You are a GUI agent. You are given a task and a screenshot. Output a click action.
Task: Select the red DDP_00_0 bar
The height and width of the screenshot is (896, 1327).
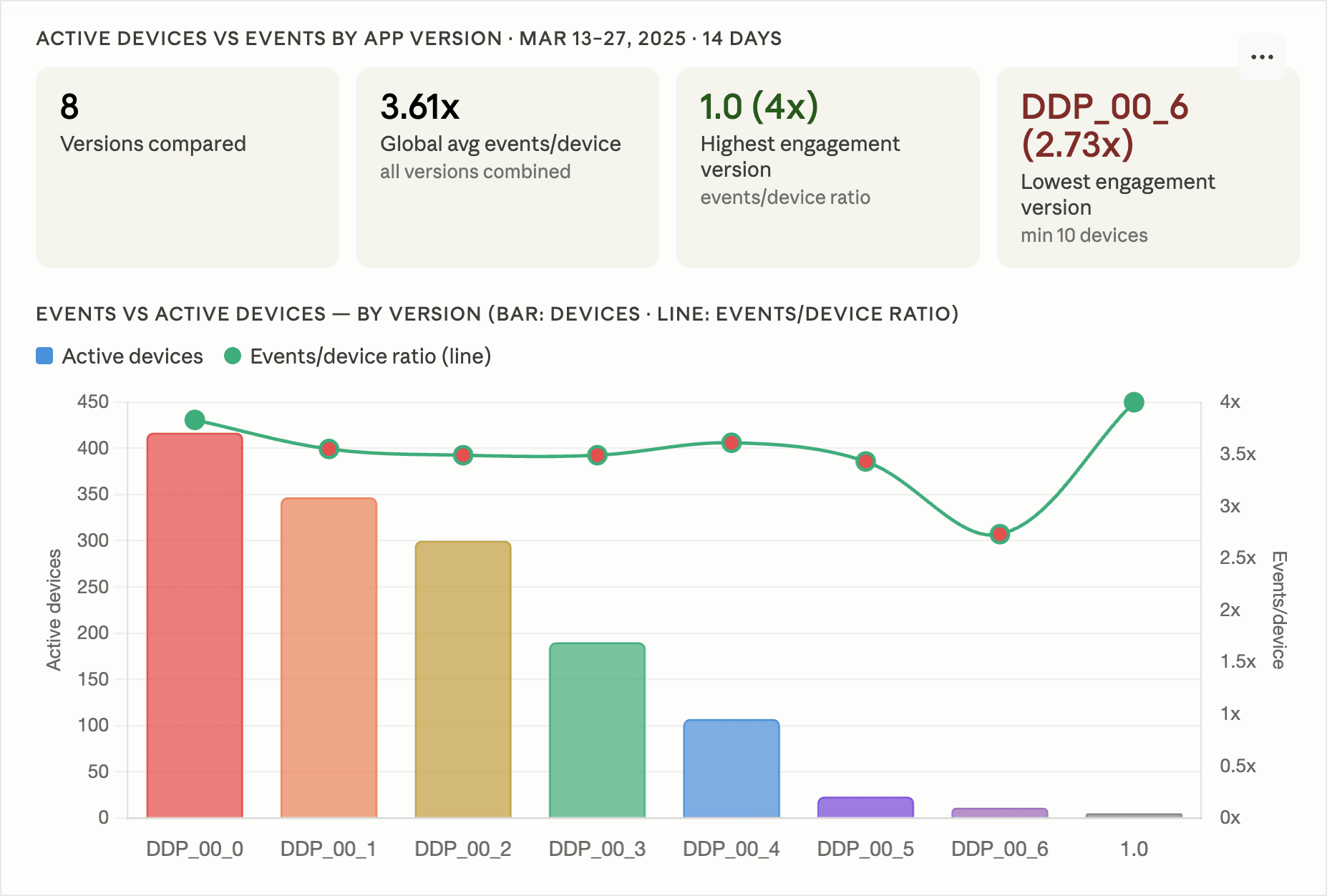(195, 625)
